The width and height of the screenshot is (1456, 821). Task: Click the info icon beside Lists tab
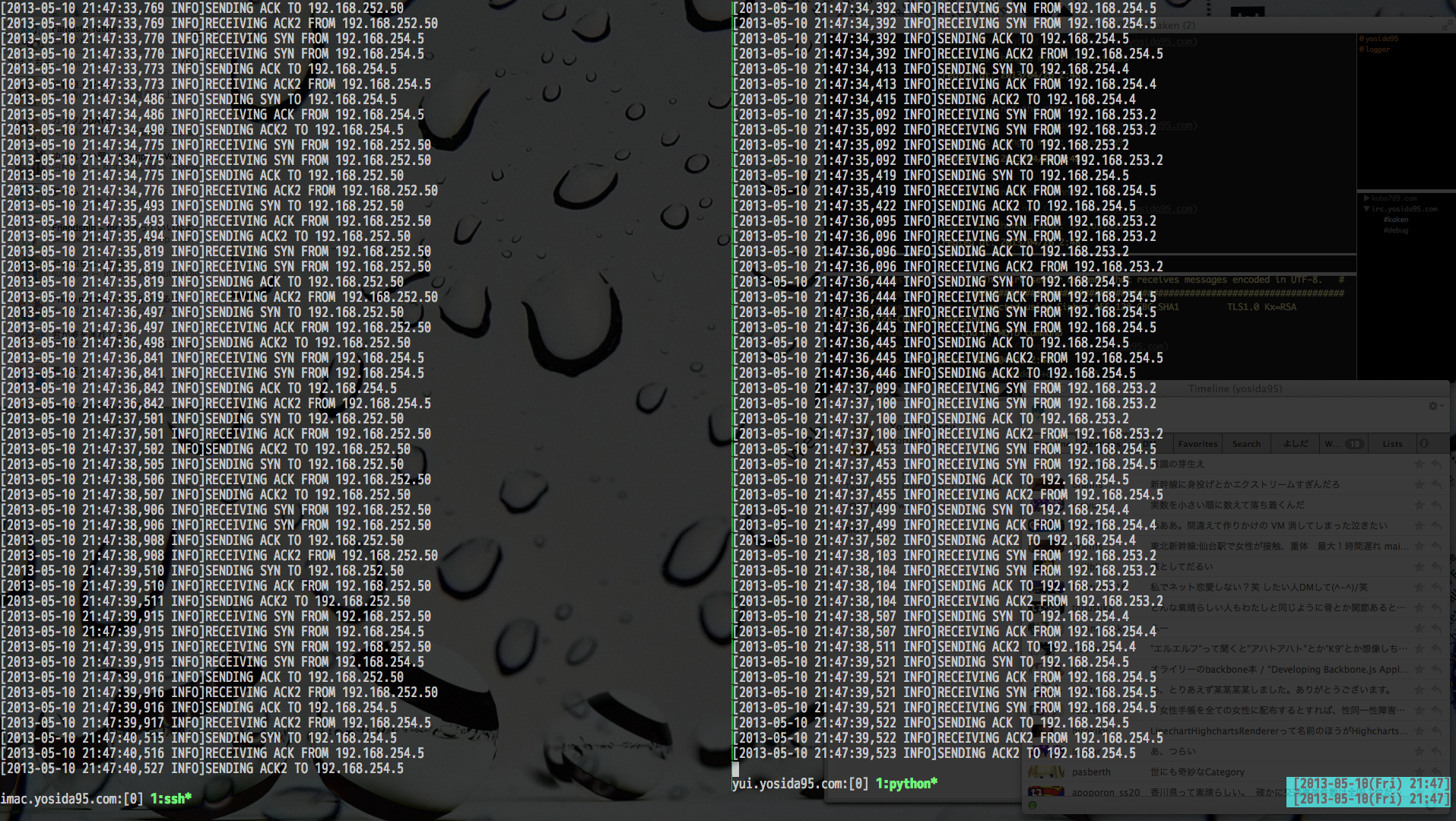(x=1424, y=444)
